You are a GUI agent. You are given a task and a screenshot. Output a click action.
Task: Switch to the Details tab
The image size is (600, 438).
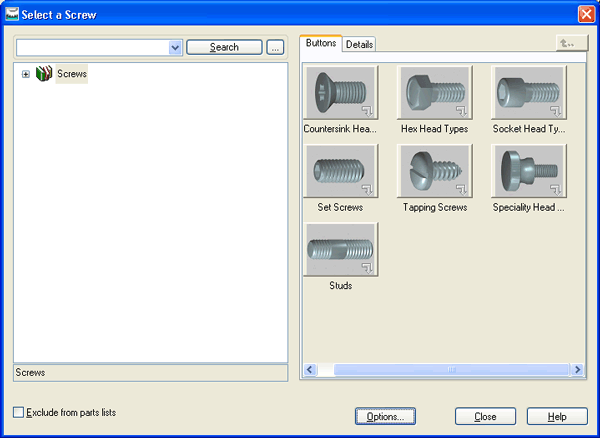point(359,44)
